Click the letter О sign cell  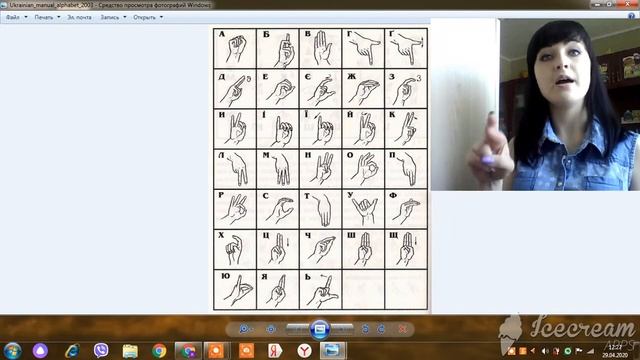[363, 169]
